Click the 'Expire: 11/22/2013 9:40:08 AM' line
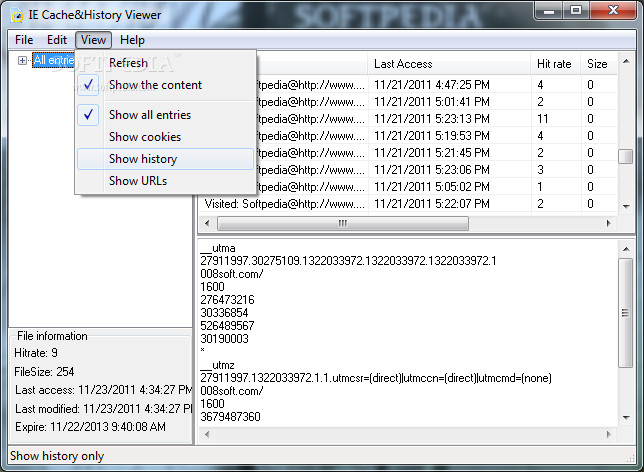The width and height of the screenshot is (644, 472). [x=90, y=427]
